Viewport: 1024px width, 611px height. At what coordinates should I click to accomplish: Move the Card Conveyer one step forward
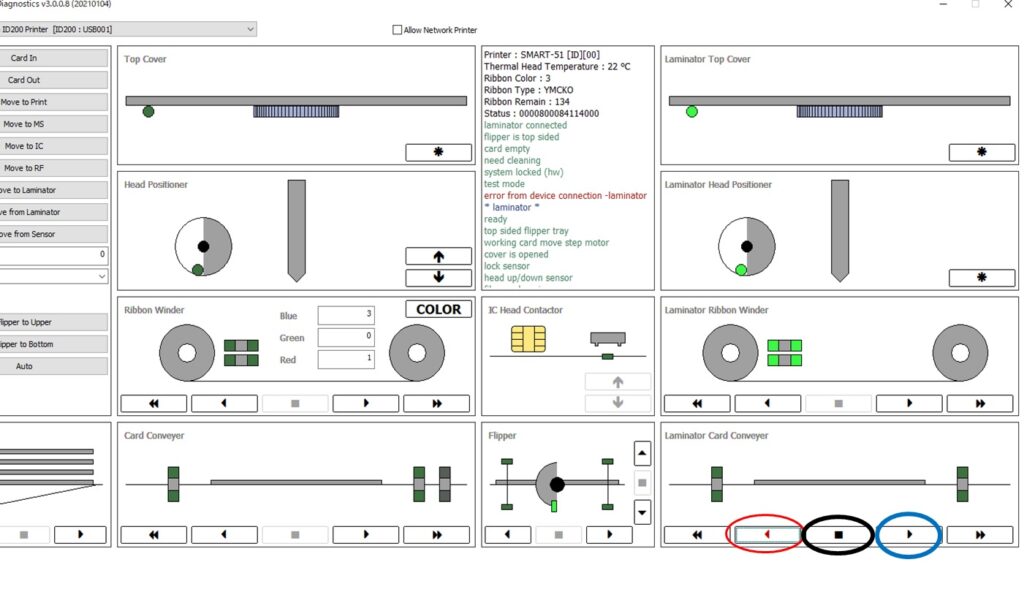(366, 535)
